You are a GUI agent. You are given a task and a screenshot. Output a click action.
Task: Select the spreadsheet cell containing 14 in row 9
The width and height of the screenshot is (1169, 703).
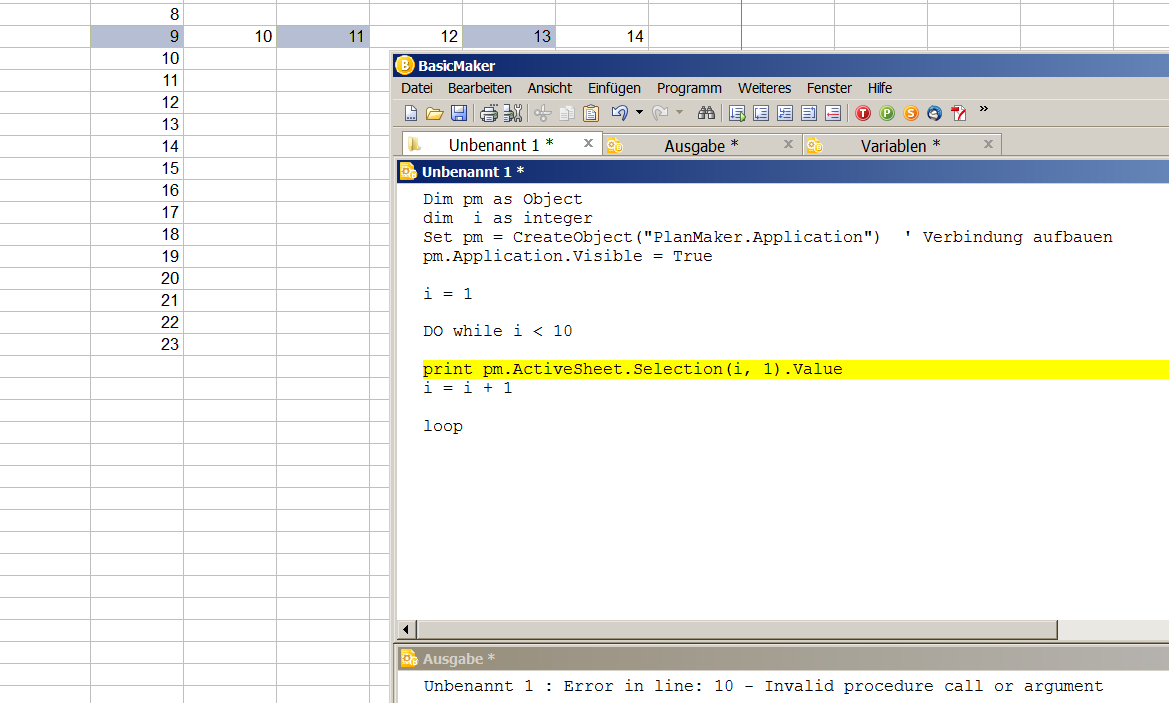coord(602,37)
